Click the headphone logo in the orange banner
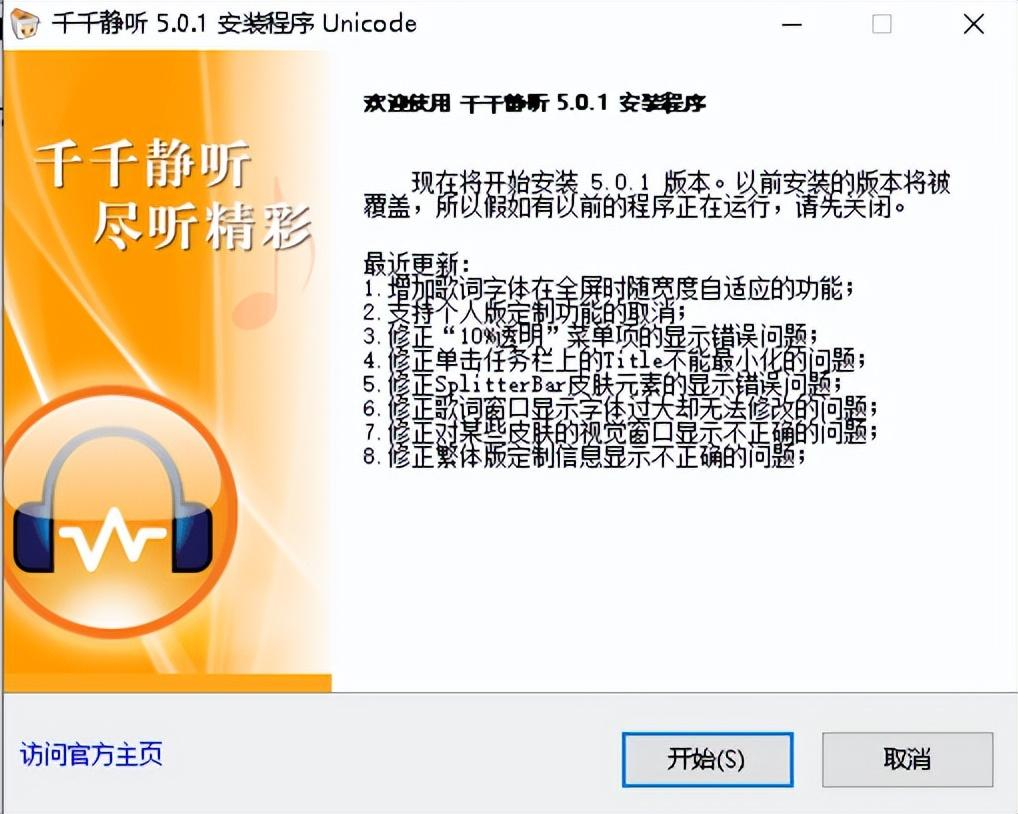This screenshot has height=814, width=1018. (114, 511)
